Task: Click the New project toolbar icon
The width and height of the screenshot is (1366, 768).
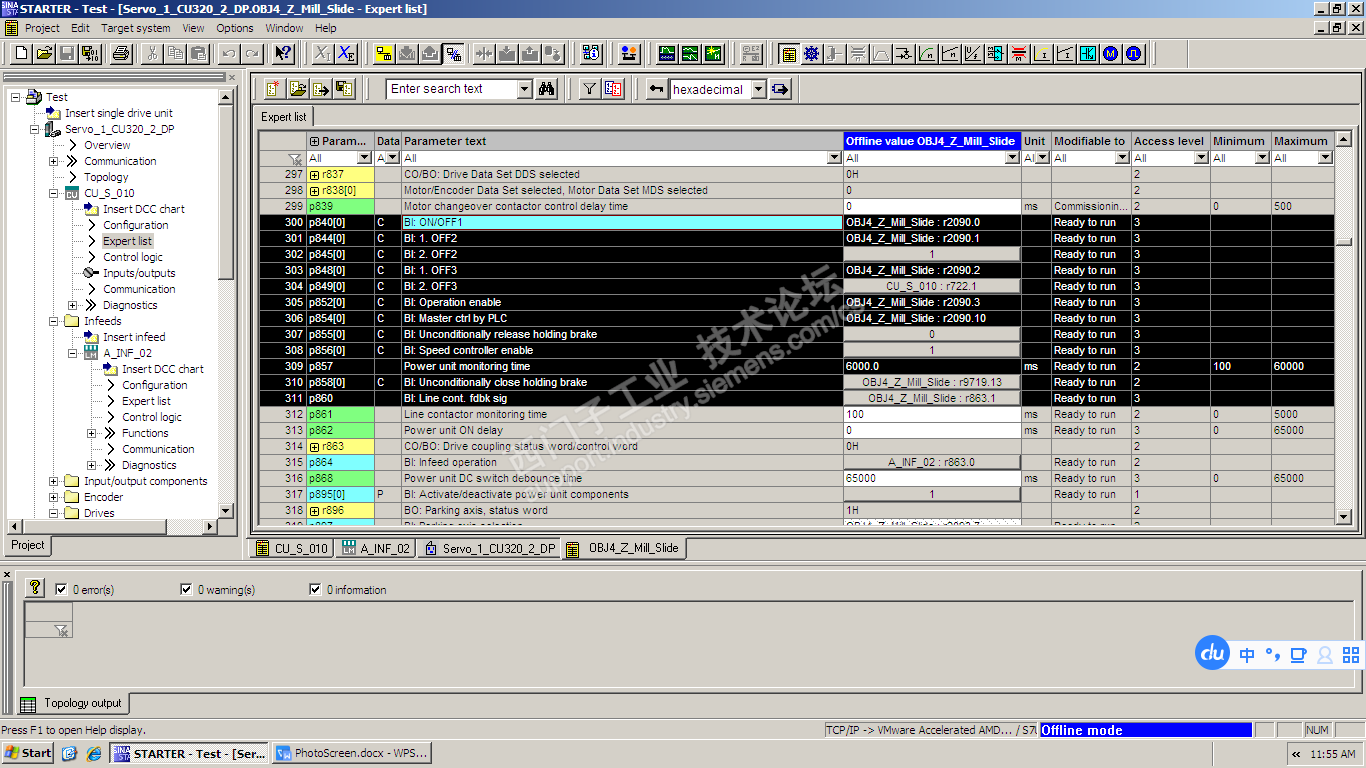Action: 22,53
